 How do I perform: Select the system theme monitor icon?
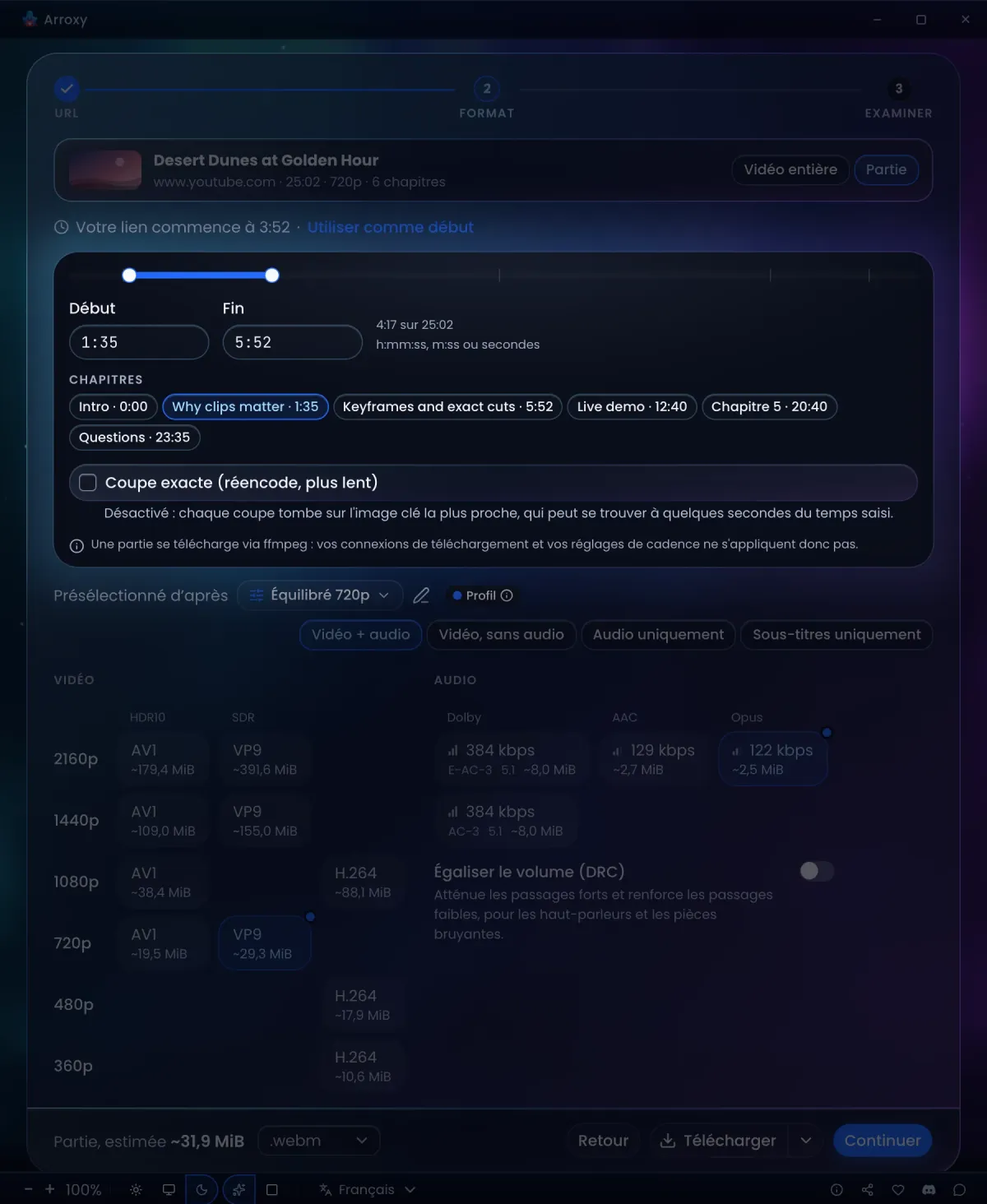click(x=169, y=1189)
